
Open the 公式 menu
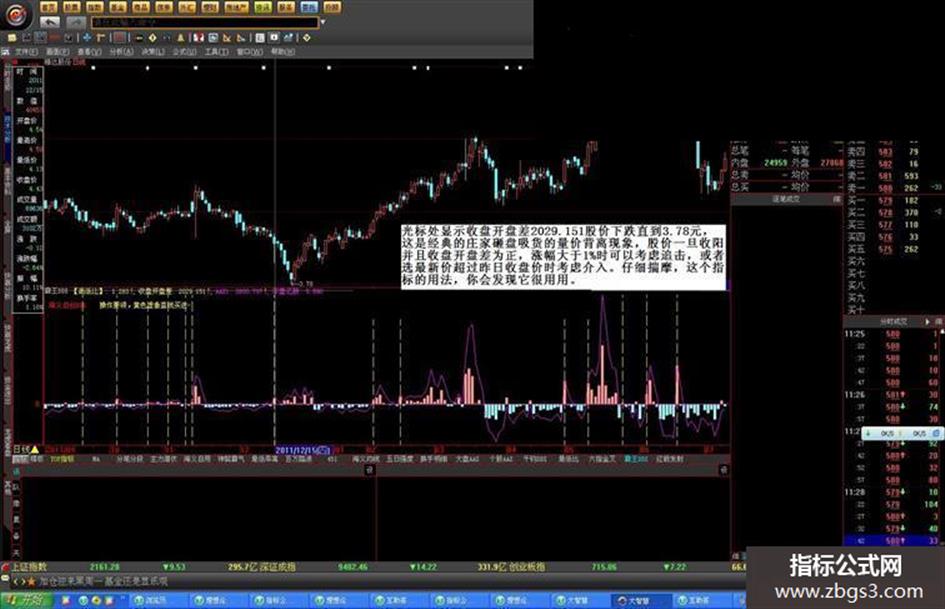(x=184, y=51)
